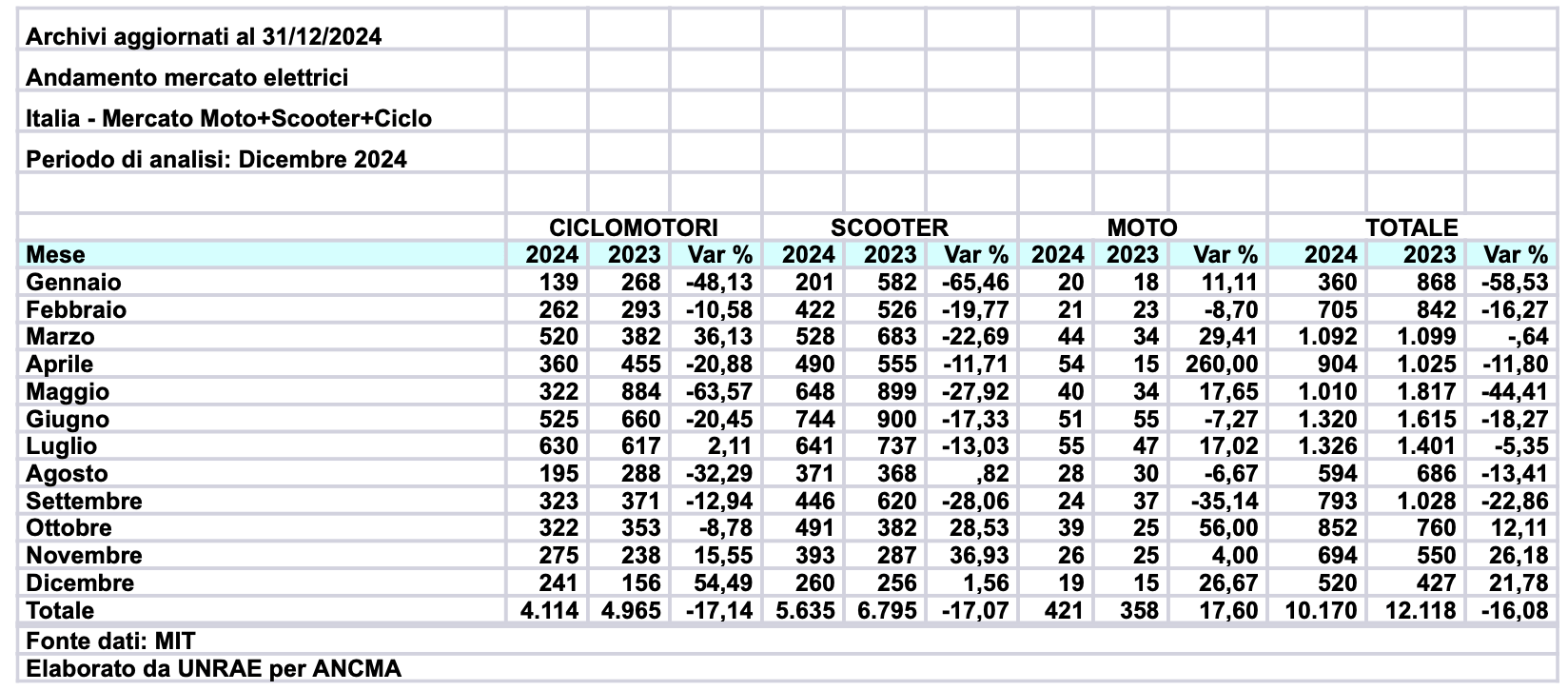Select Gennaio totale variation -58,53
Image resolution: width=1568 pixels, height=691 pixels.
(1515, 283)
